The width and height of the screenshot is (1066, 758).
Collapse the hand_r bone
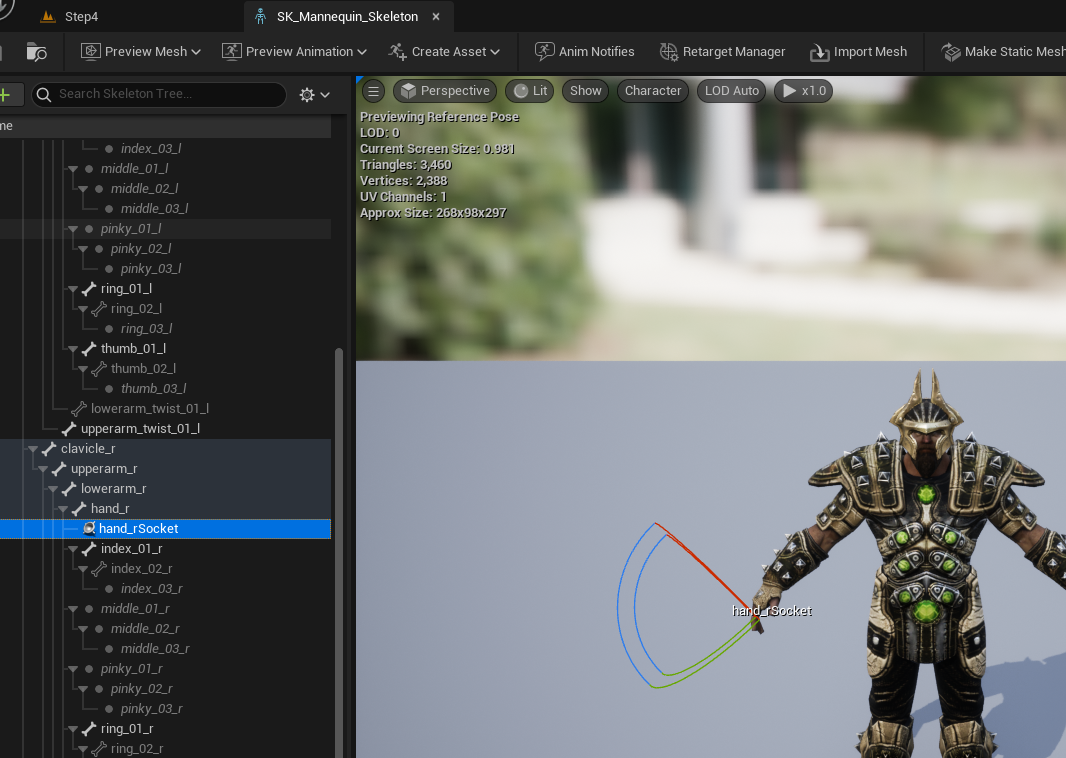[63, 509]
